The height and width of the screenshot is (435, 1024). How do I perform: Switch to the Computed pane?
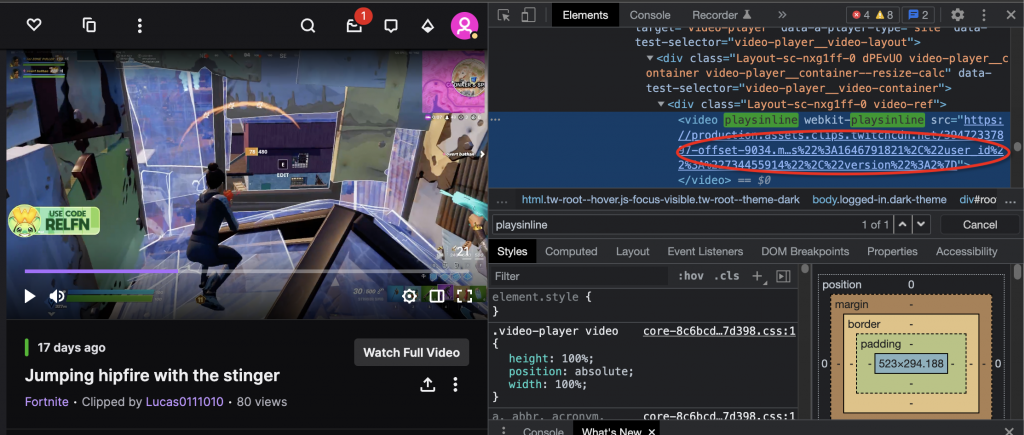point(571,251)
